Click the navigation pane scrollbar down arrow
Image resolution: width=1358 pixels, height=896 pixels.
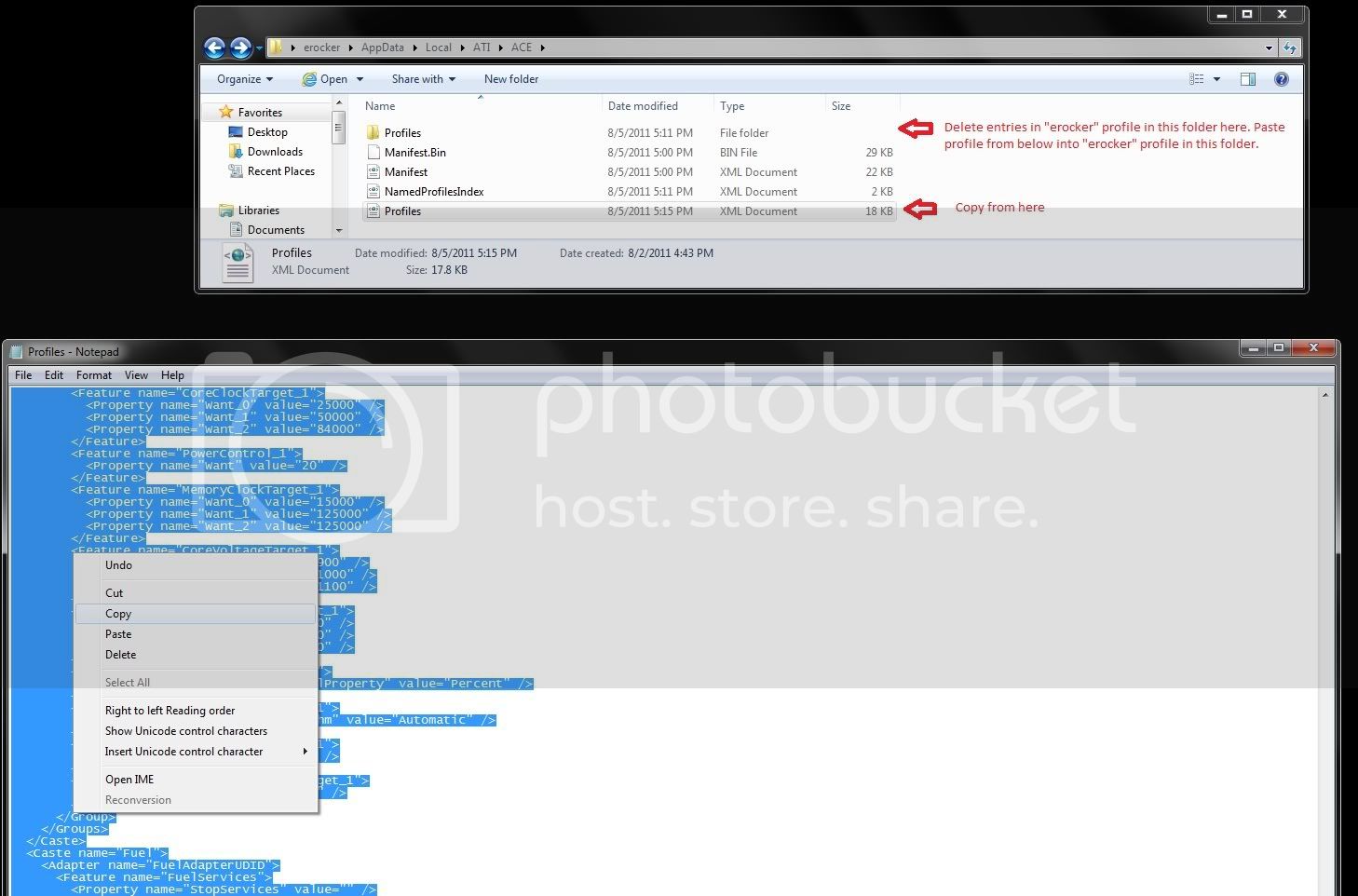point(339,230)
